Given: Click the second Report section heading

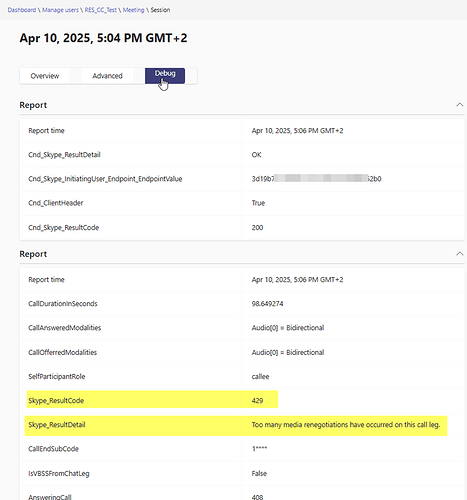Looking at the screenshot, I should point(33,254).
